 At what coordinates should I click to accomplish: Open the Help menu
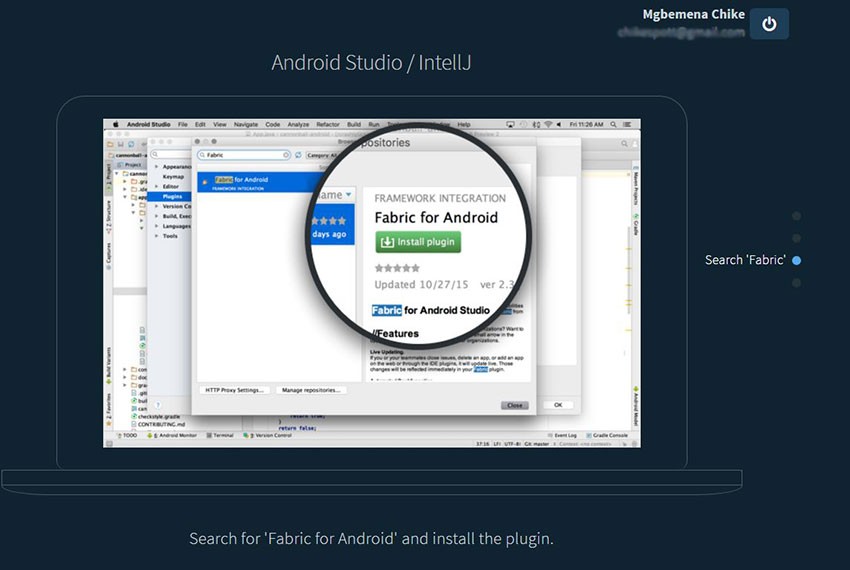(x=463, y=124)
